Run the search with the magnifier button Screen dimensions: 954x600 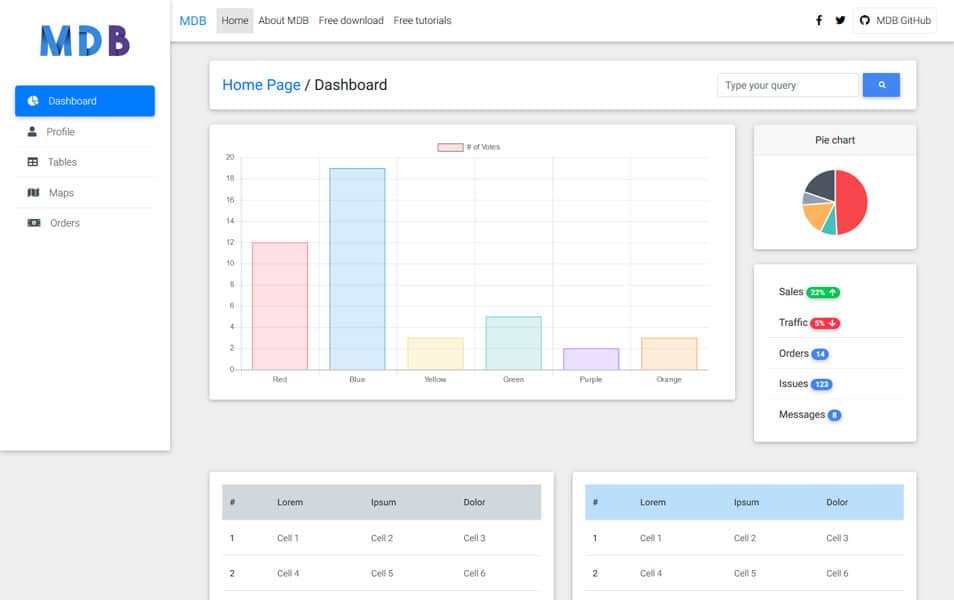(x=880, y=84)
